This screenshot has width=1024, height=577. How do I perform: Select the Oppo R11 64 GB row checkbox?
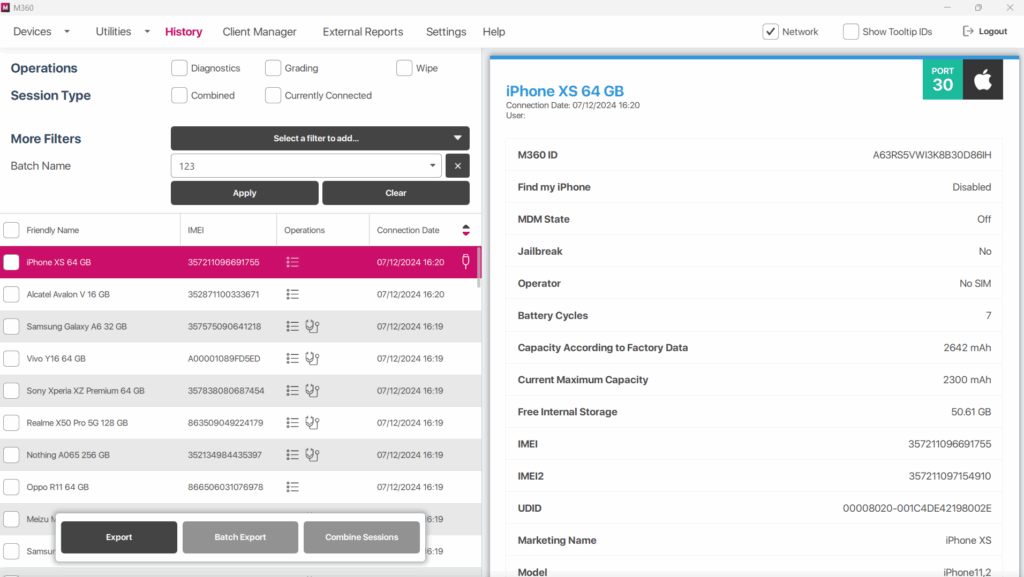tap(11, 487)
